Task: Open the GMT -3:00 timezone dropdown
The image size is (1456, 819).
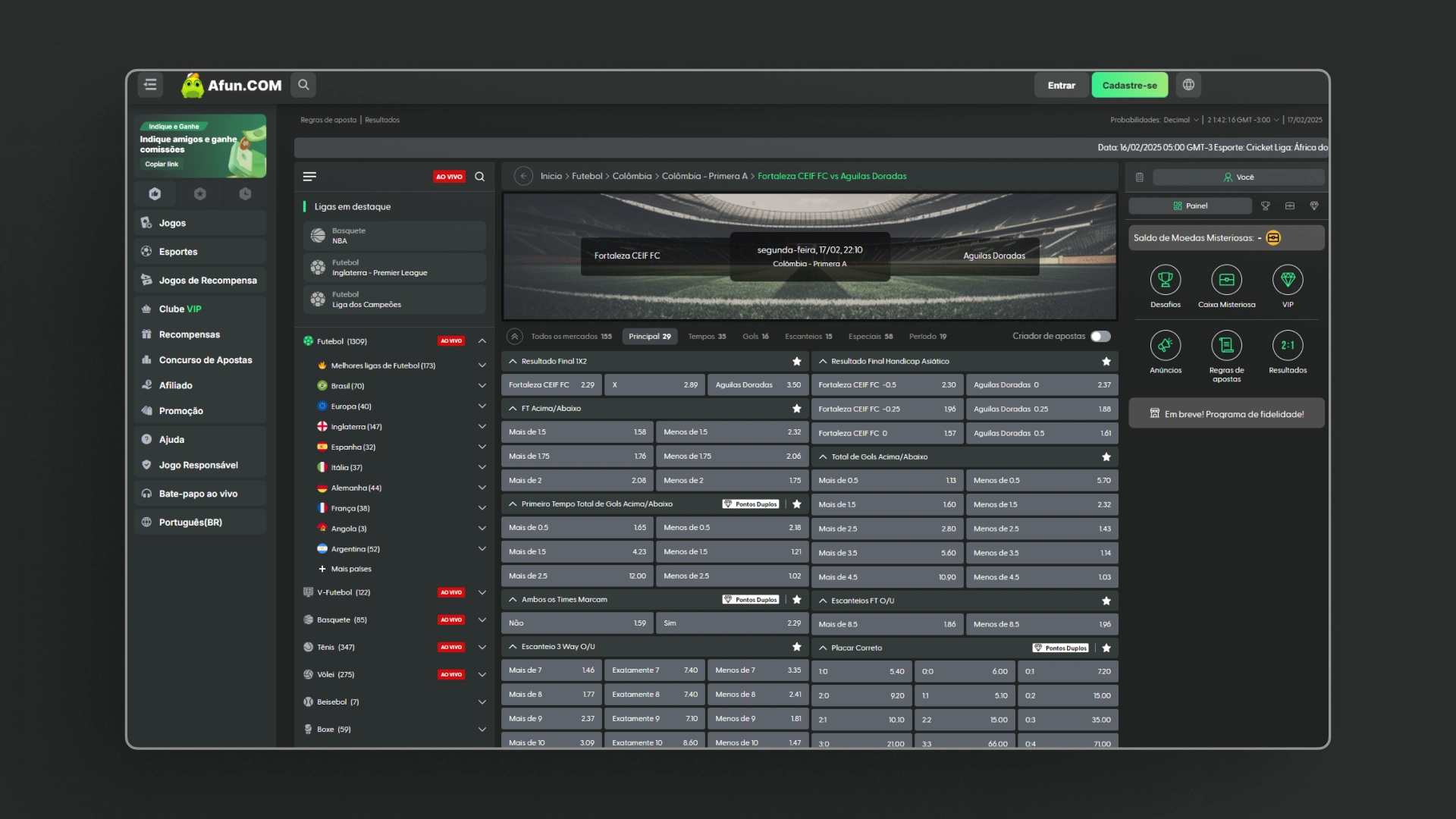Action: pos(1244,120)
